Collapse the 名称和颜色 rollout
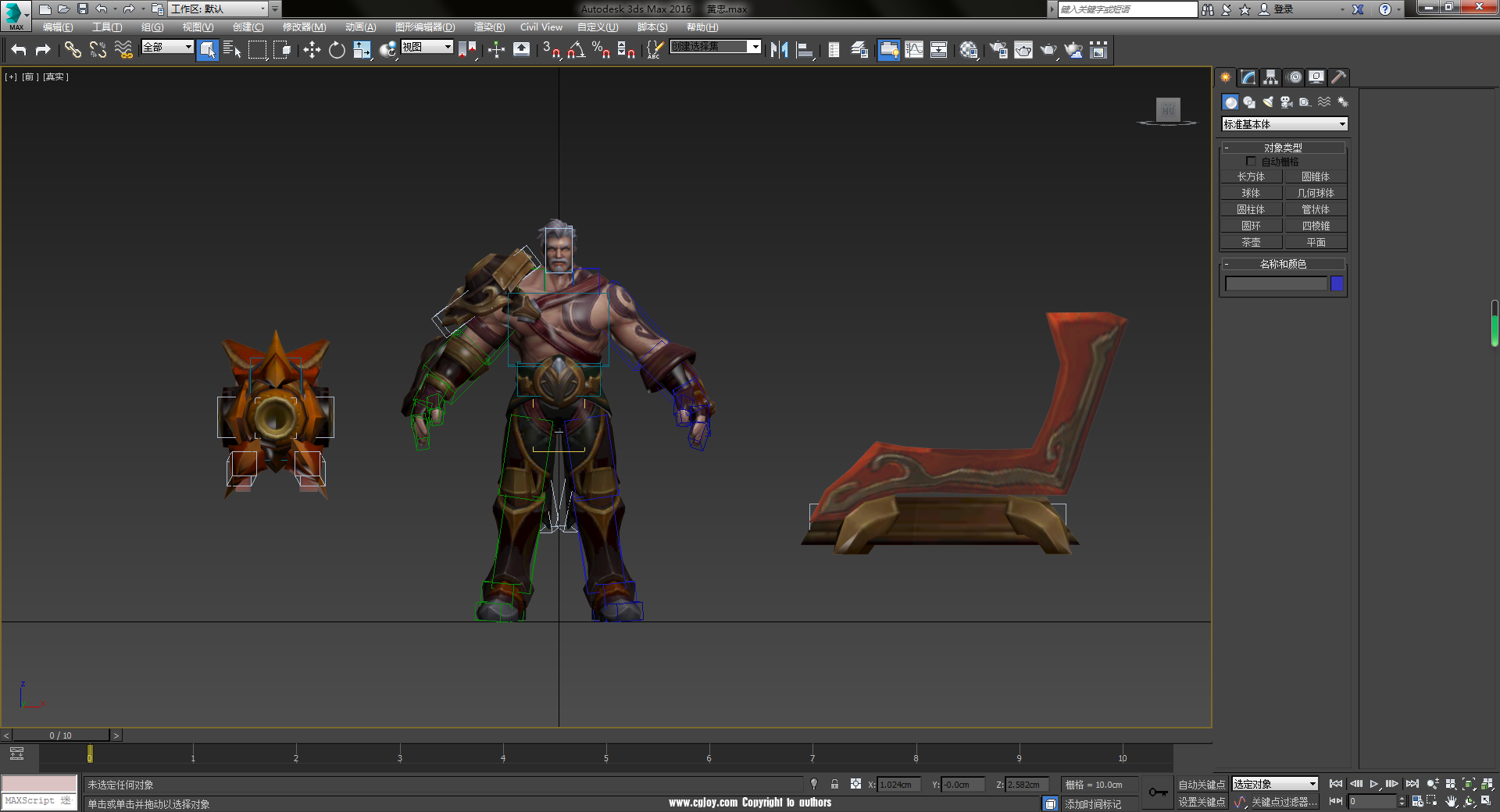The image size is (1500, 812). [x=1283, y=264]
